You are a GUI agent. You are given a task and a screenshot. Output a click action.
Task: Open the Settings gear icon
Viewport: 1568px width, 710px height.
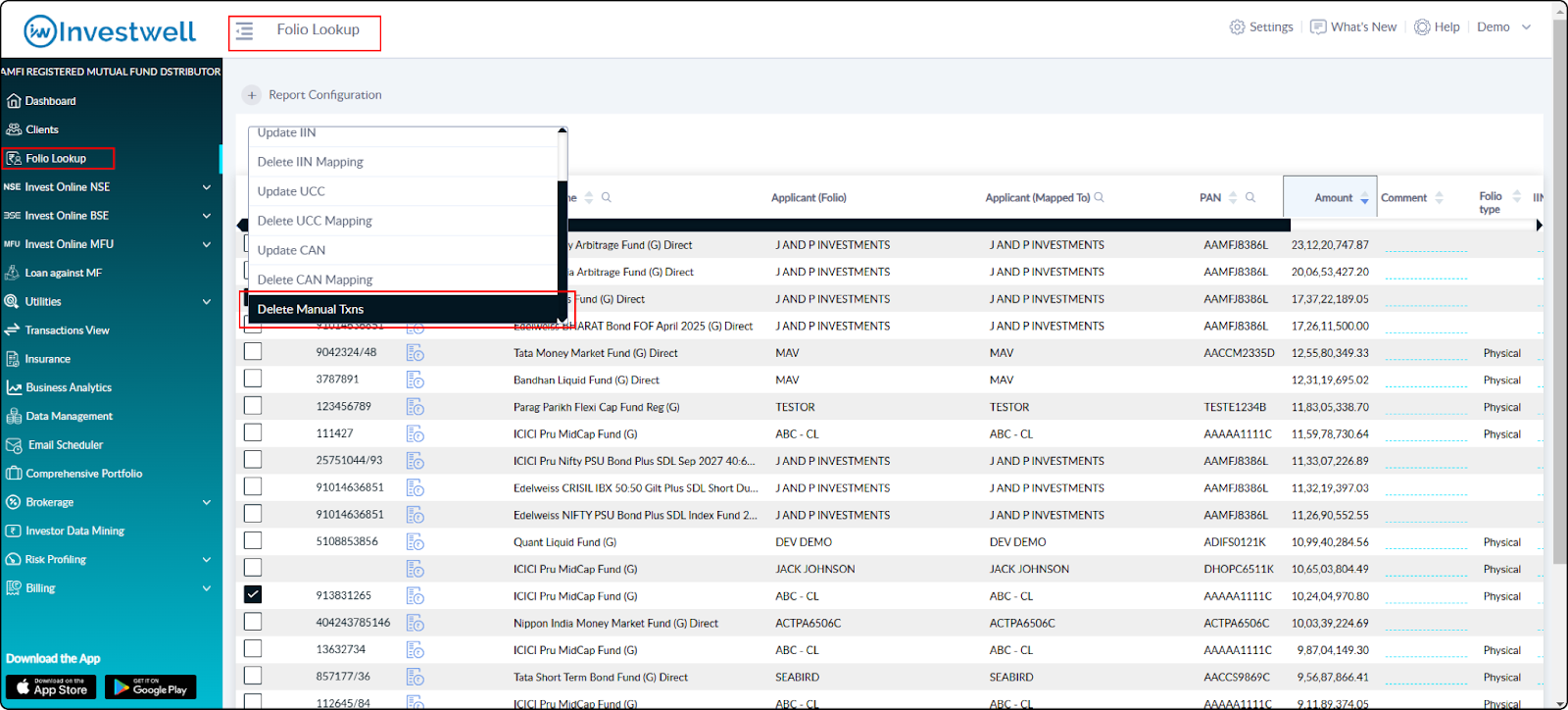(x=1237, y=27)
